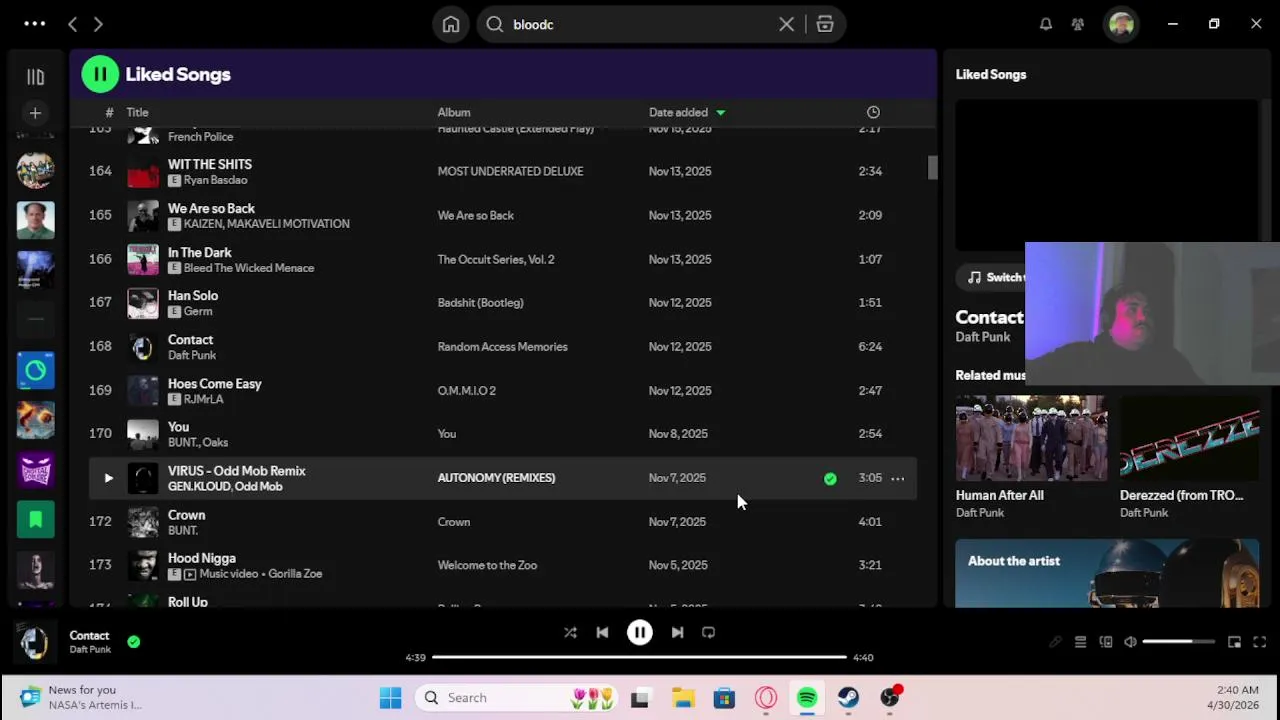Image resolution: width=1280 pixels, height=720 pixels.
Task: Open the green bookmark Your Episodes item
Action: [x=35, y=519]
